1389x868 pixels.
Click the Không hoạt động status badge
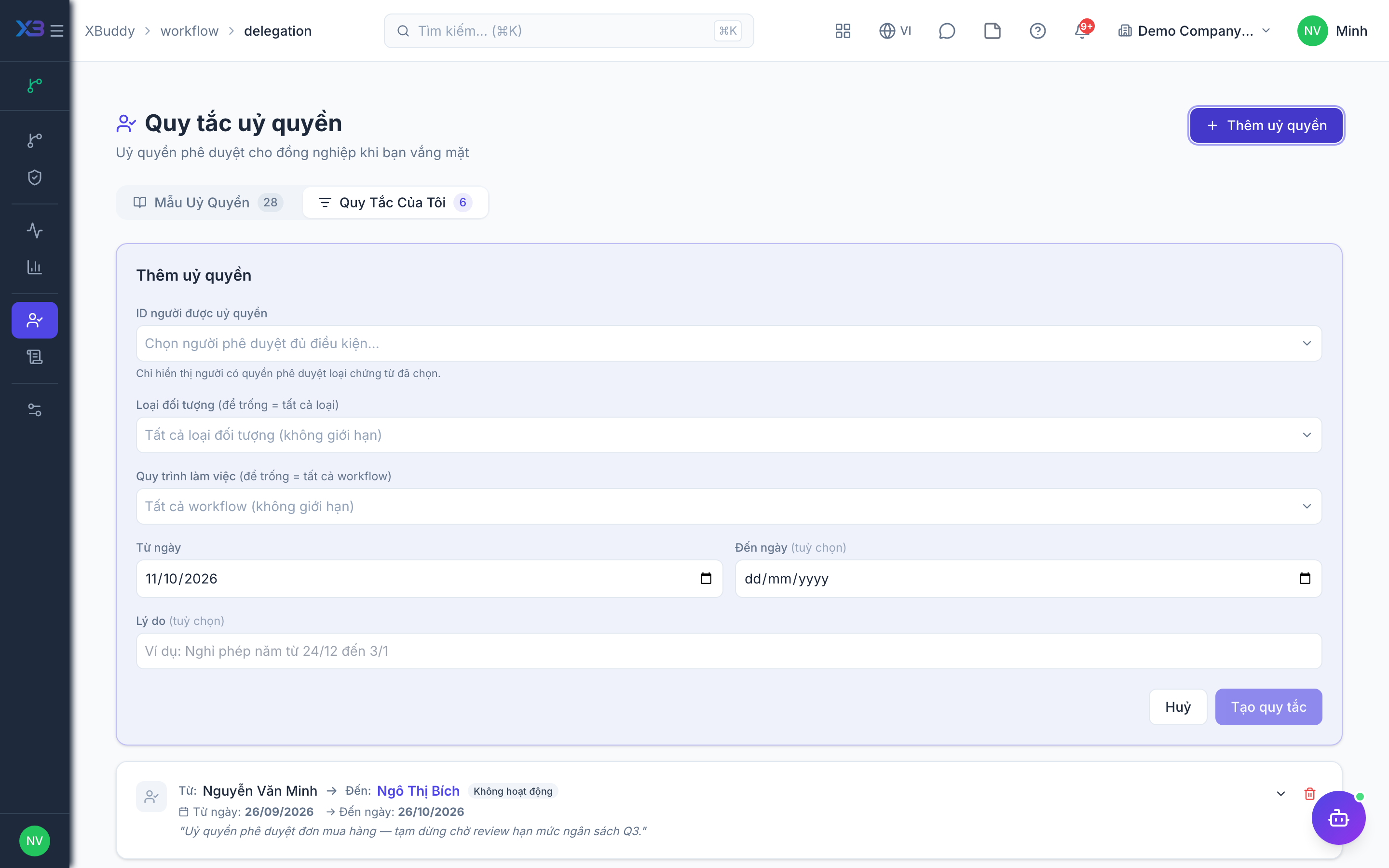coord(513,791)
